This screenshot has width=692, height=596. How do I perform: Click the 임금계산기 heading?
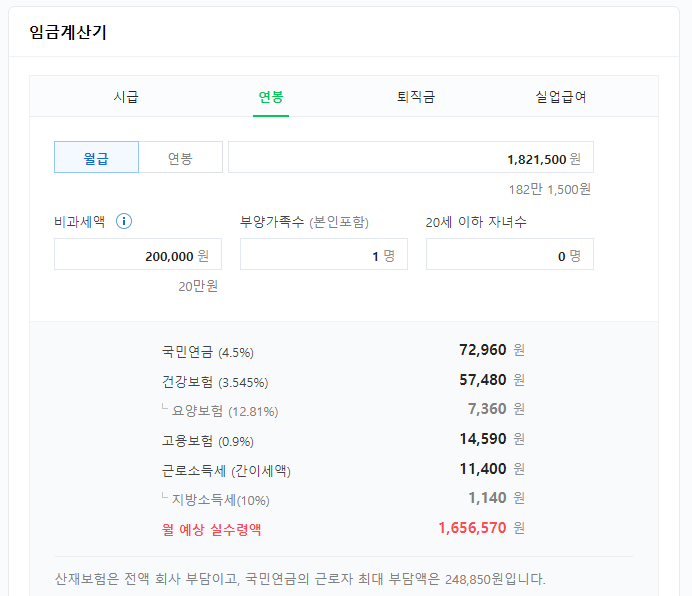pos(68,32)
